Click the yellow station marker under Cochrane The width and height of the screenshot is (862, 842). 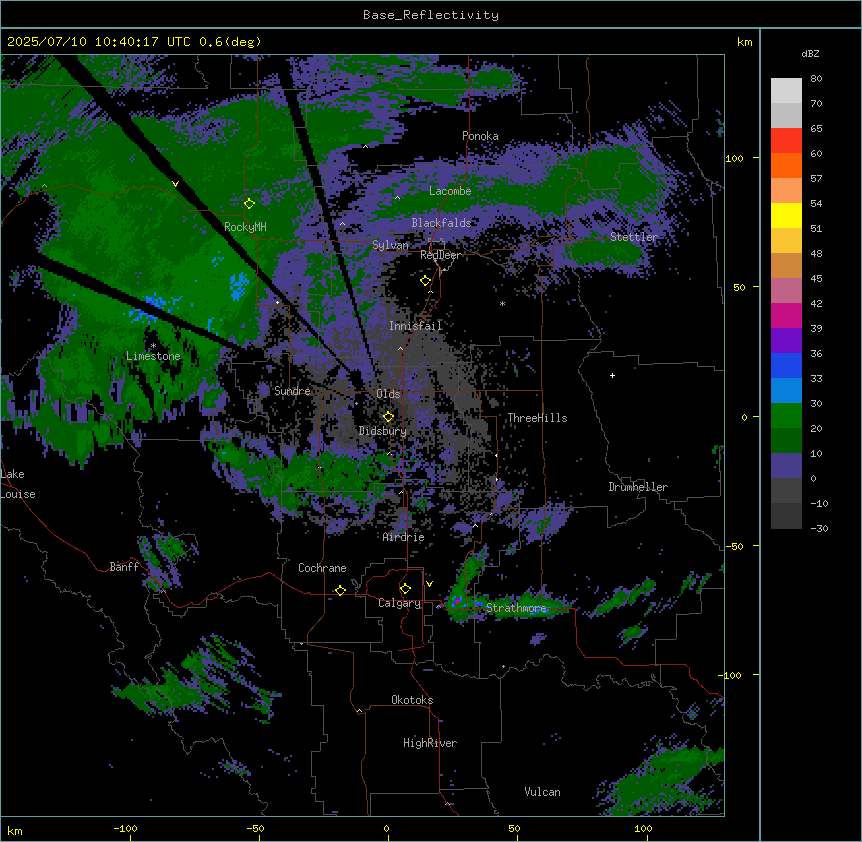click(x=340, y=590)
